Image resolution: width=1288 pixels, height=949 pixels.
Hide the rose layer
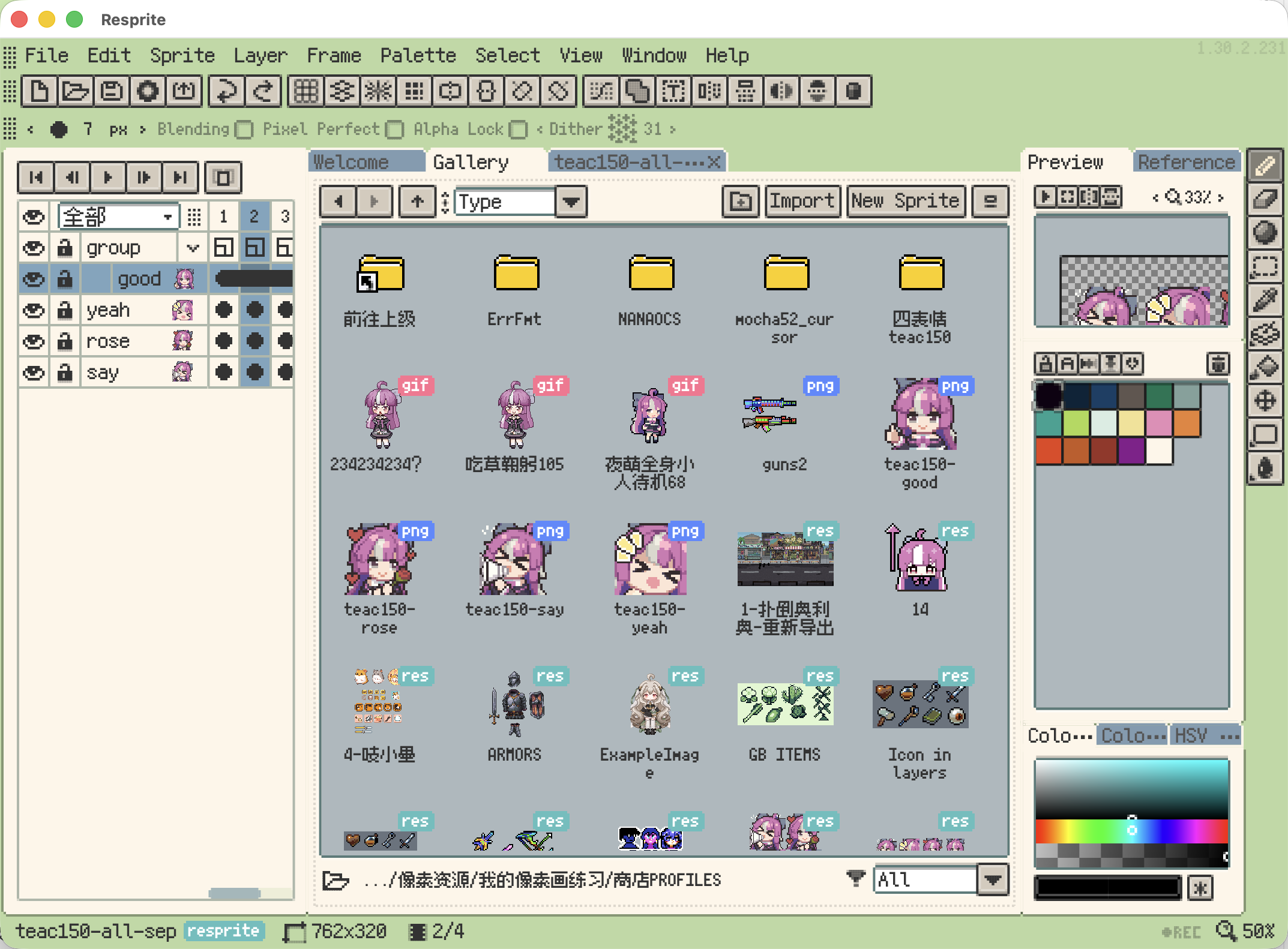33,341
